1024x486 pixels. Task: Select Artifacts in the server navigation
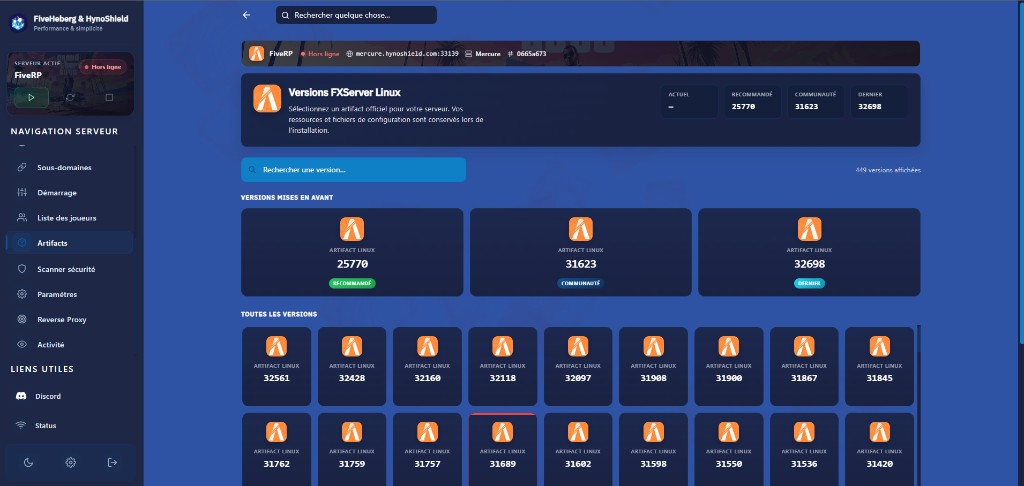pos(69,243)
